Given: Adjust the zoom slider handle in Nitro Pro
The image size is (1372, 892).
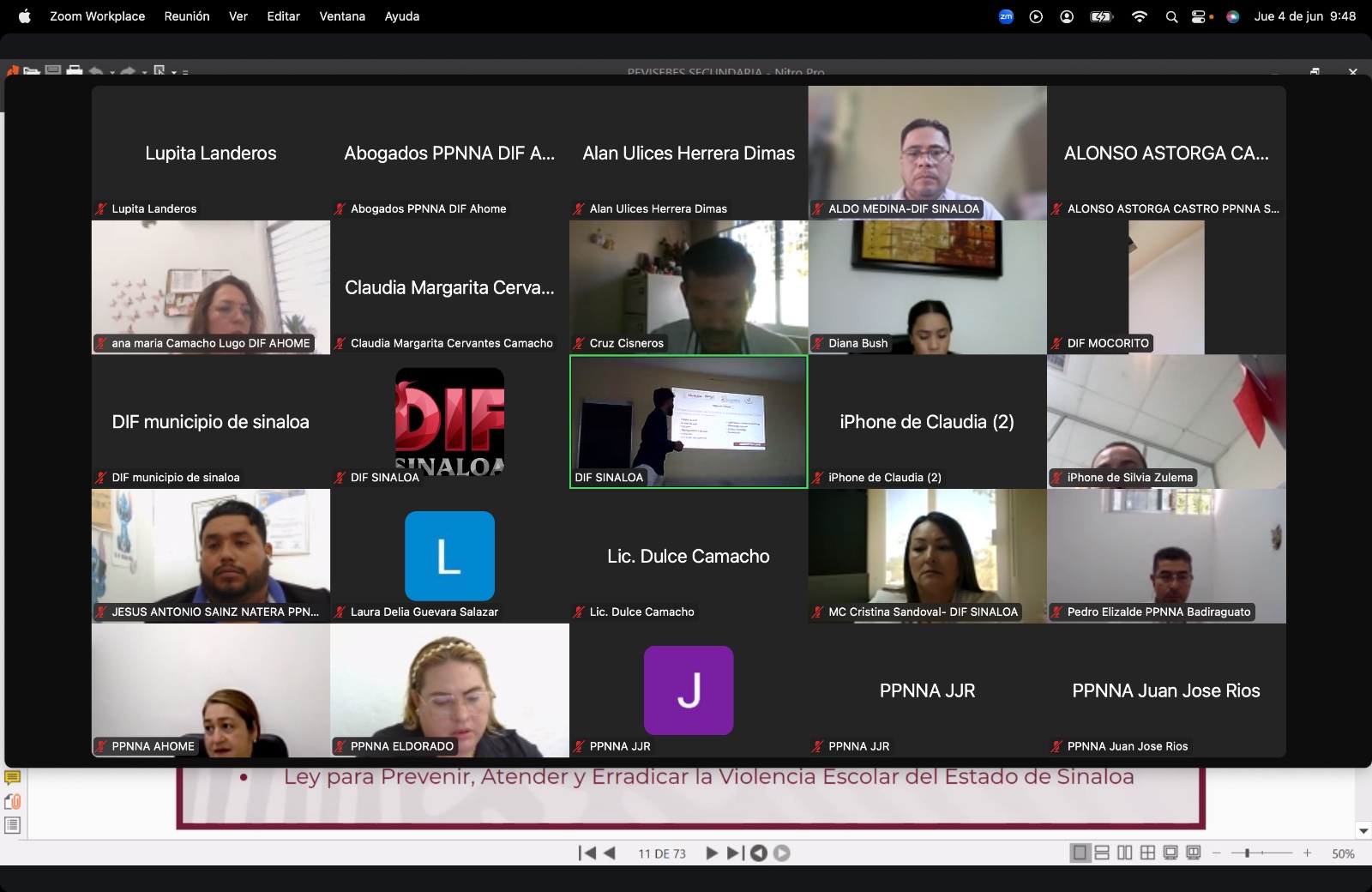Looking at the screenshot, I should (1247, 853).
